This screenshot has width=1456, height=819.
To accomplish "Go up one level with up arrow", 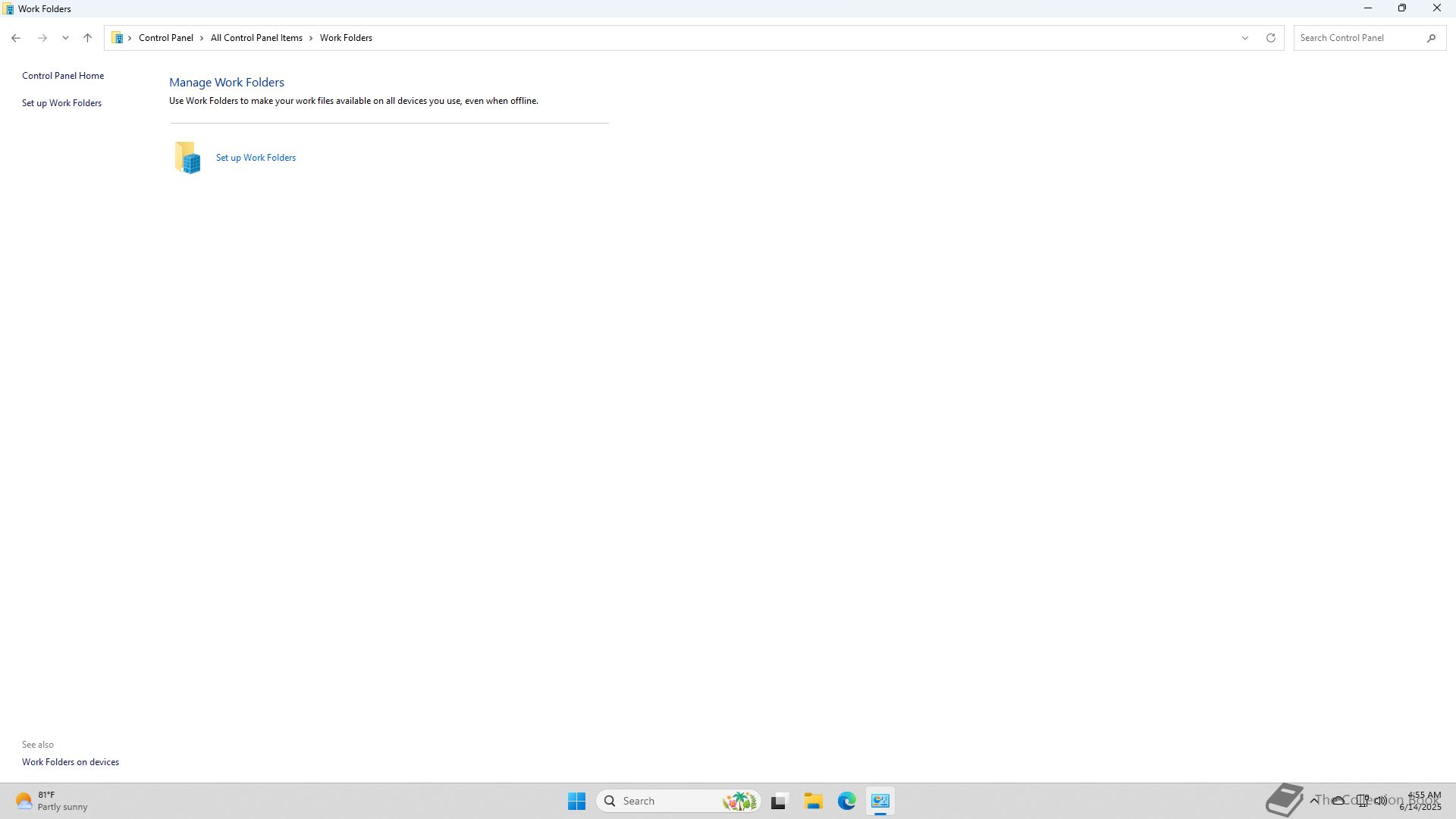I will tap(87, 38).
